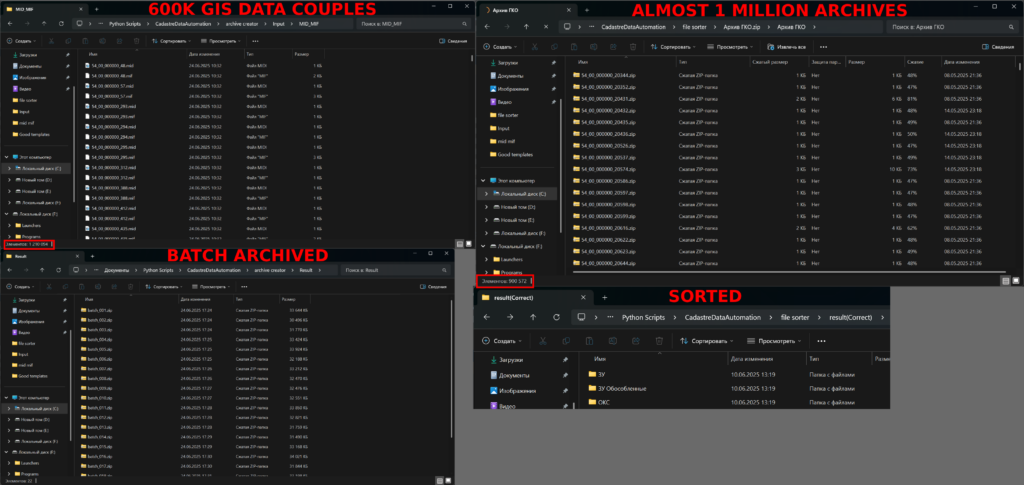Open the PC icon in result(Correct) address bar
The width and height of the screenshot is (1024, 485).
tap(580, 317)
